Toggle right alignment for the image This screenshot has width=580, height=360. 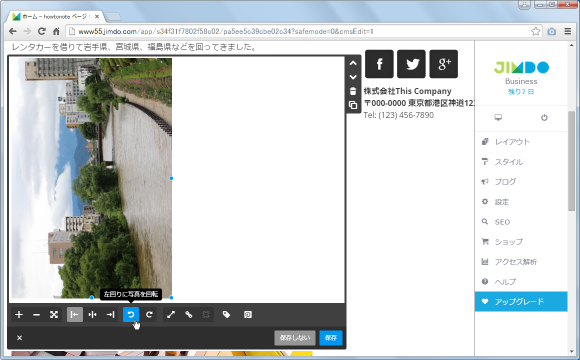[110, 314]
